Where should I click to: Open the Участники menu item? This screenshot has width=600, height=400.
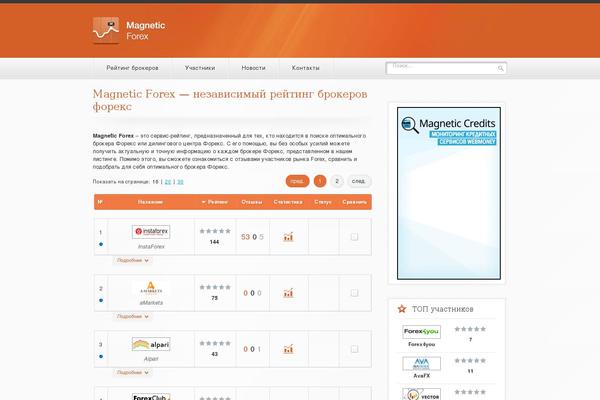tap(200, 68)
